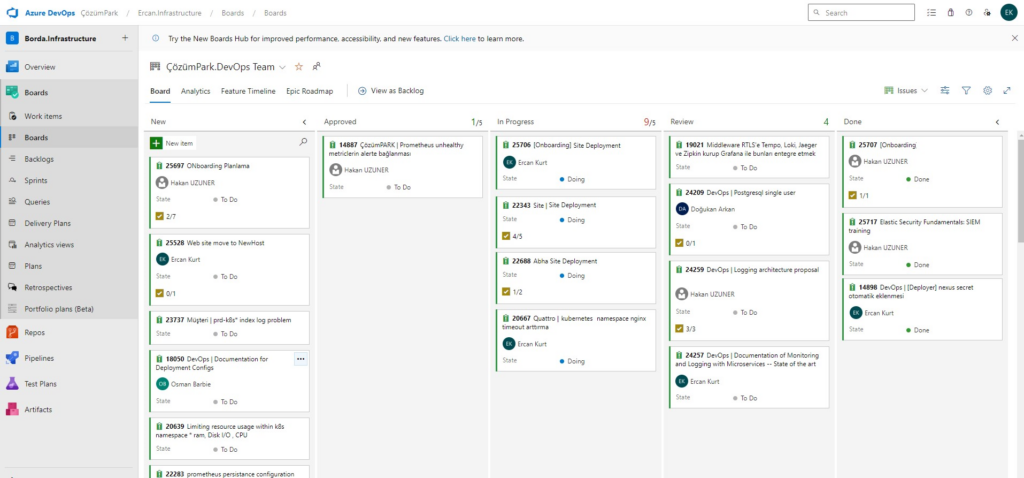Click the board vertical scrollbar

coord(1019,189)
